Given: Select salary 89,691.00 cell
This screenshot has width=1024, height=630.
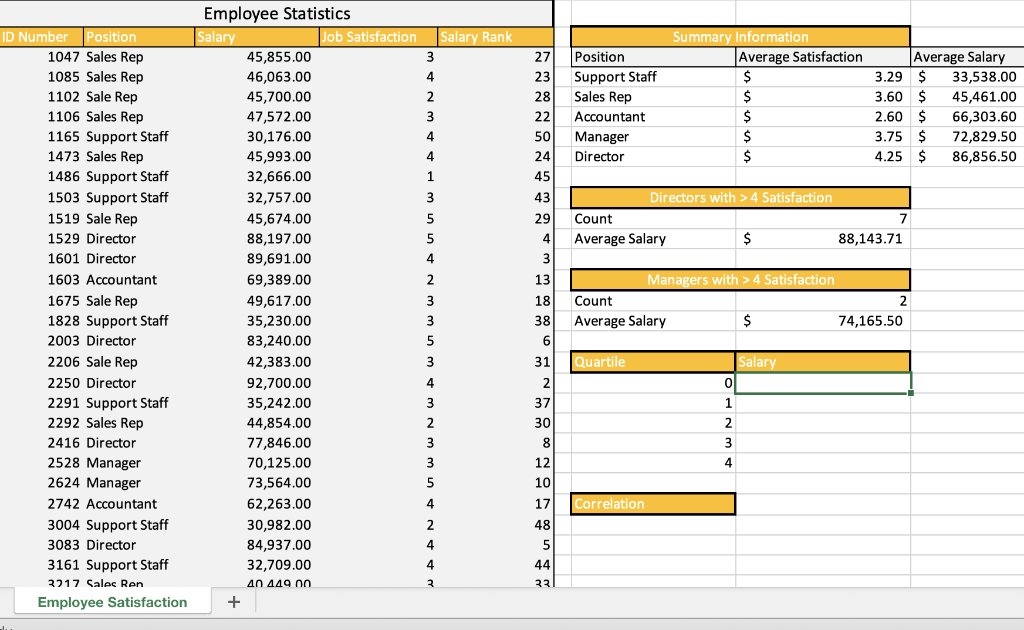Looking at the screenshot, I should [257, 259].
